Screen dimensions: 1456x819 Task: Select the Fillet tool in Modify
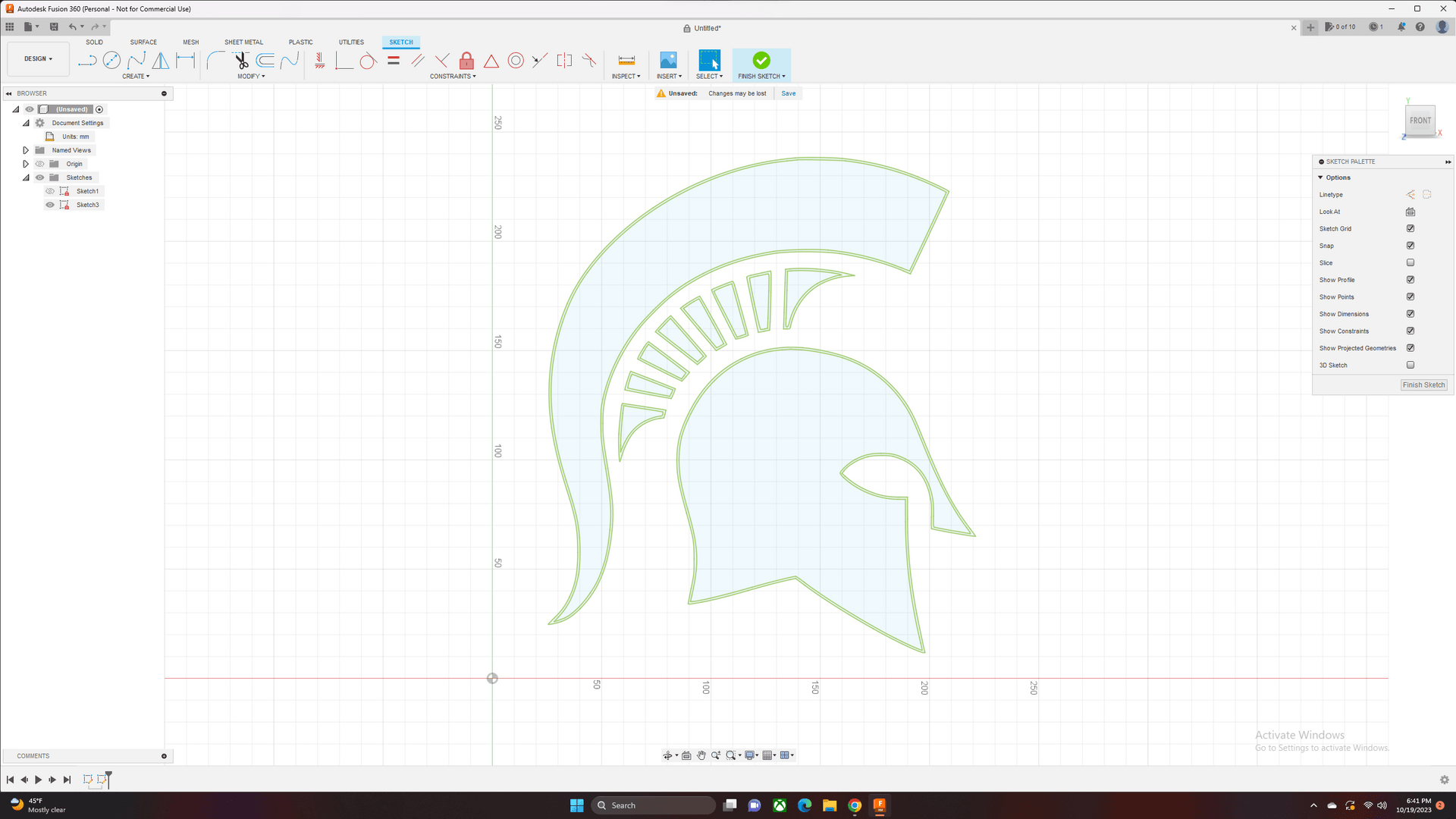click(x=215, y=60)
